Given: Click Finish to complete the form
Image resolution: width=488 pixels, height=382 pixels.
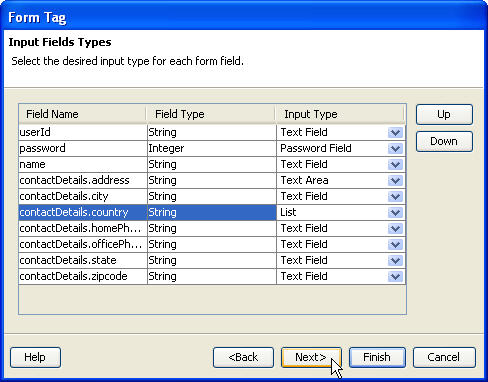Looking at the screenshot, I should pos(377,357).
